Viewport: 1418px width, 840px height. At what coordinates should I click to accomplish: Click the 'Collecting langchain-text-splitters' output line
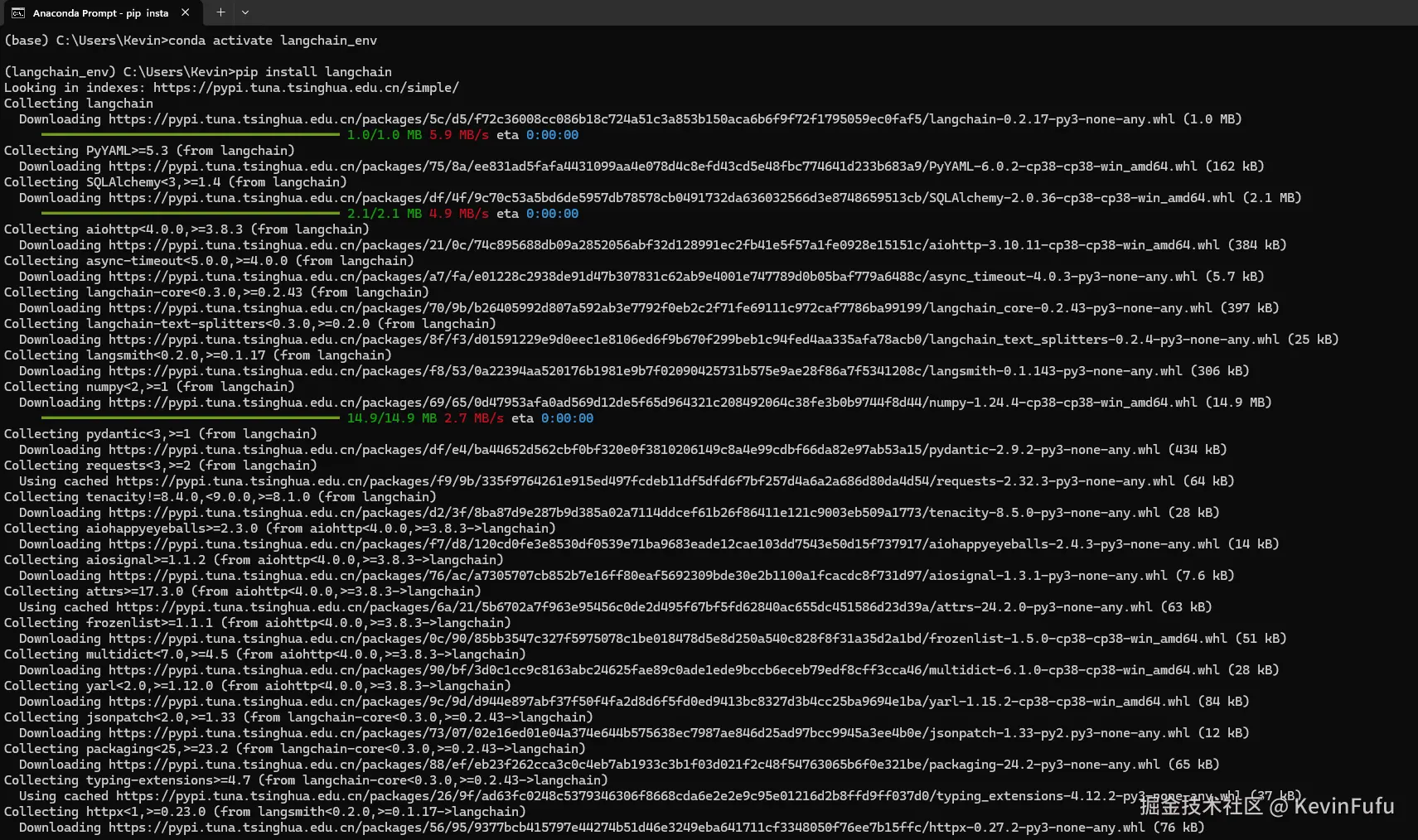[x=250, y=324]
